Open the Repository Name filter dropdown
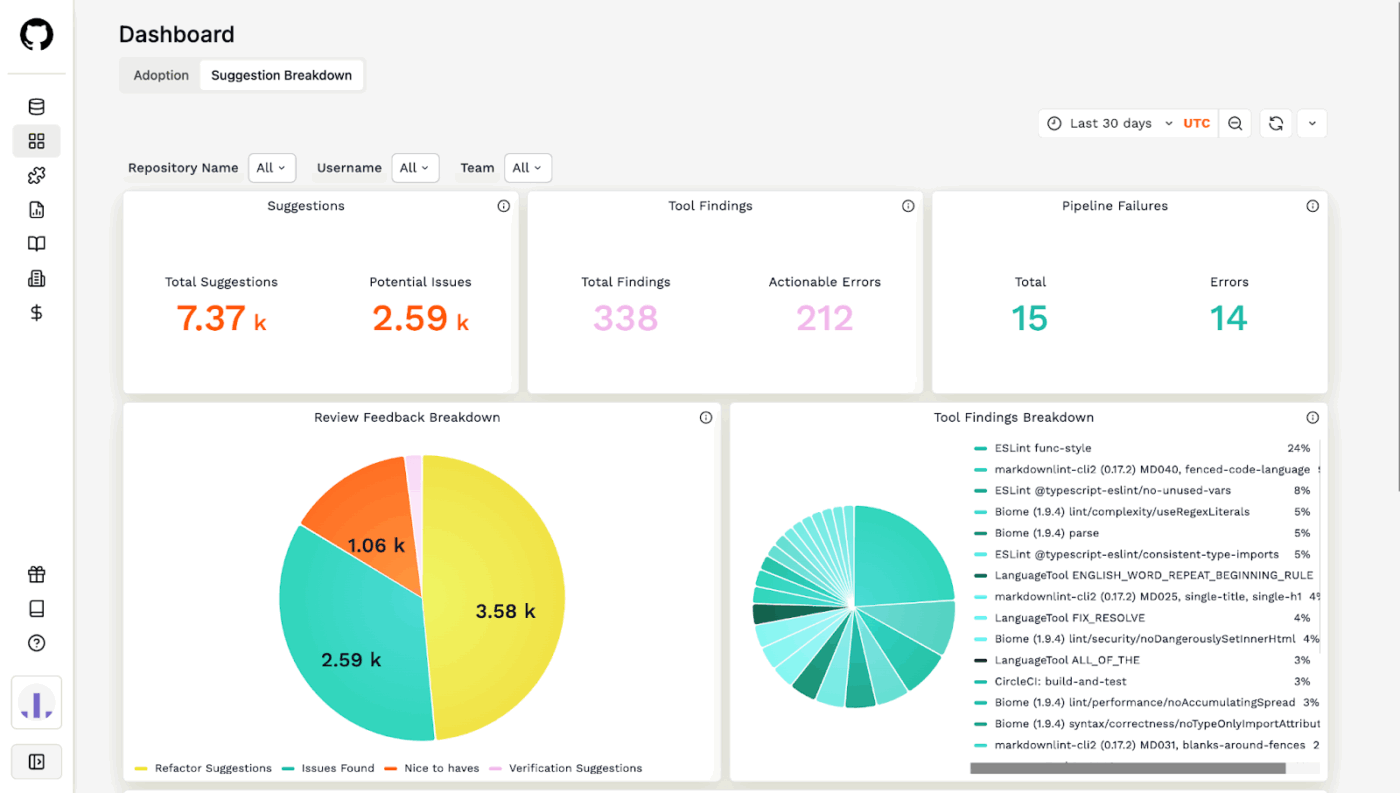Viewport: 1400px width, 793px height. [x=271, y=168]
